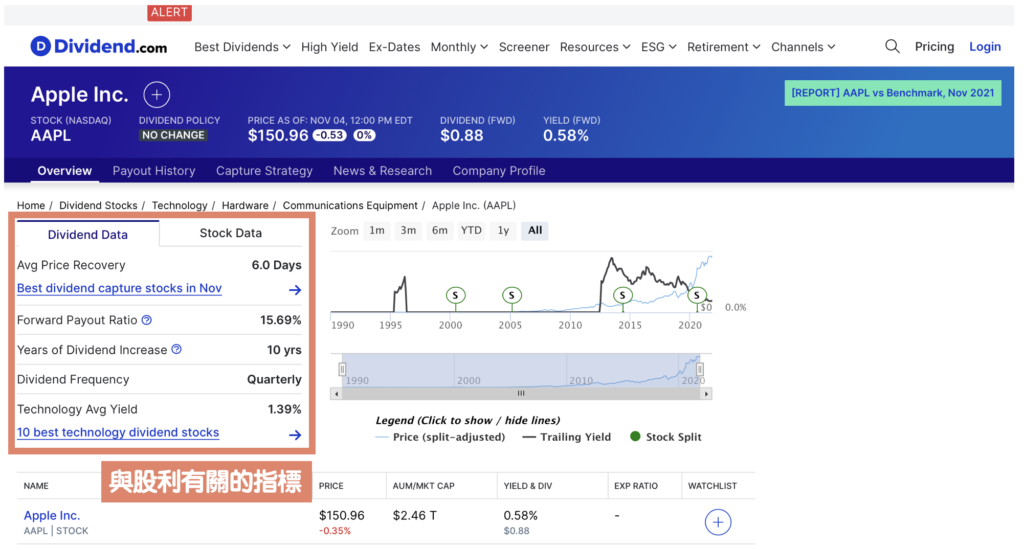Go to Communications Equipment breadcrumb
The width and height of the screenshot is (1024, 550).
click(350, 205)
